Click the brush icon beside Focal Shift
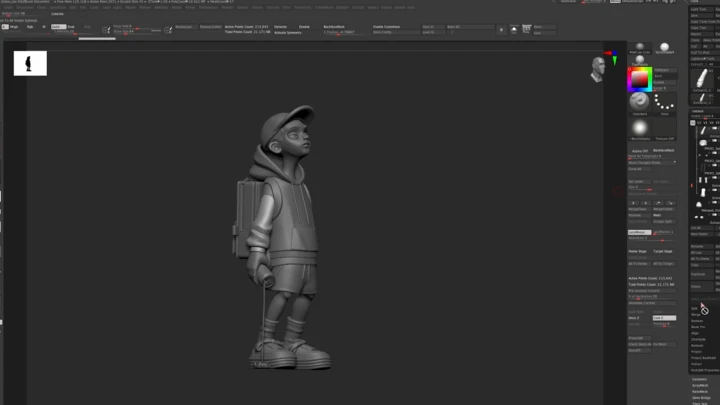 pyautogui.click(x=106, y=30)
